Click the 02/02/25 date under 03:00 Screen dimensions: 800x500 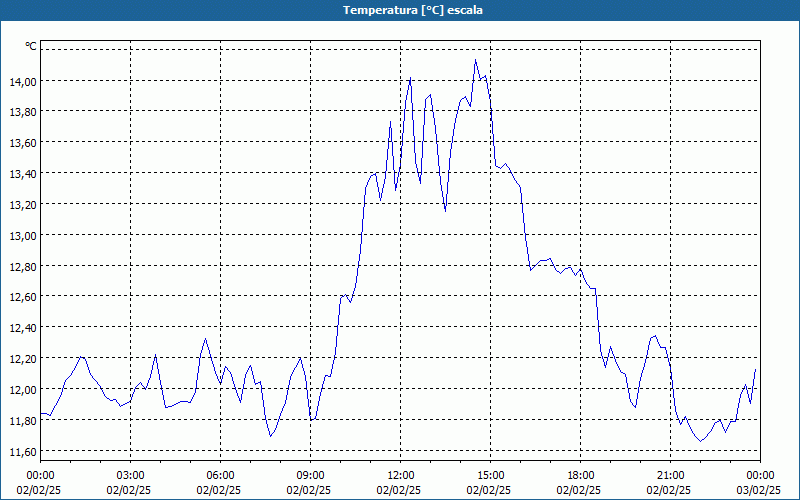[x=129, y=490]
